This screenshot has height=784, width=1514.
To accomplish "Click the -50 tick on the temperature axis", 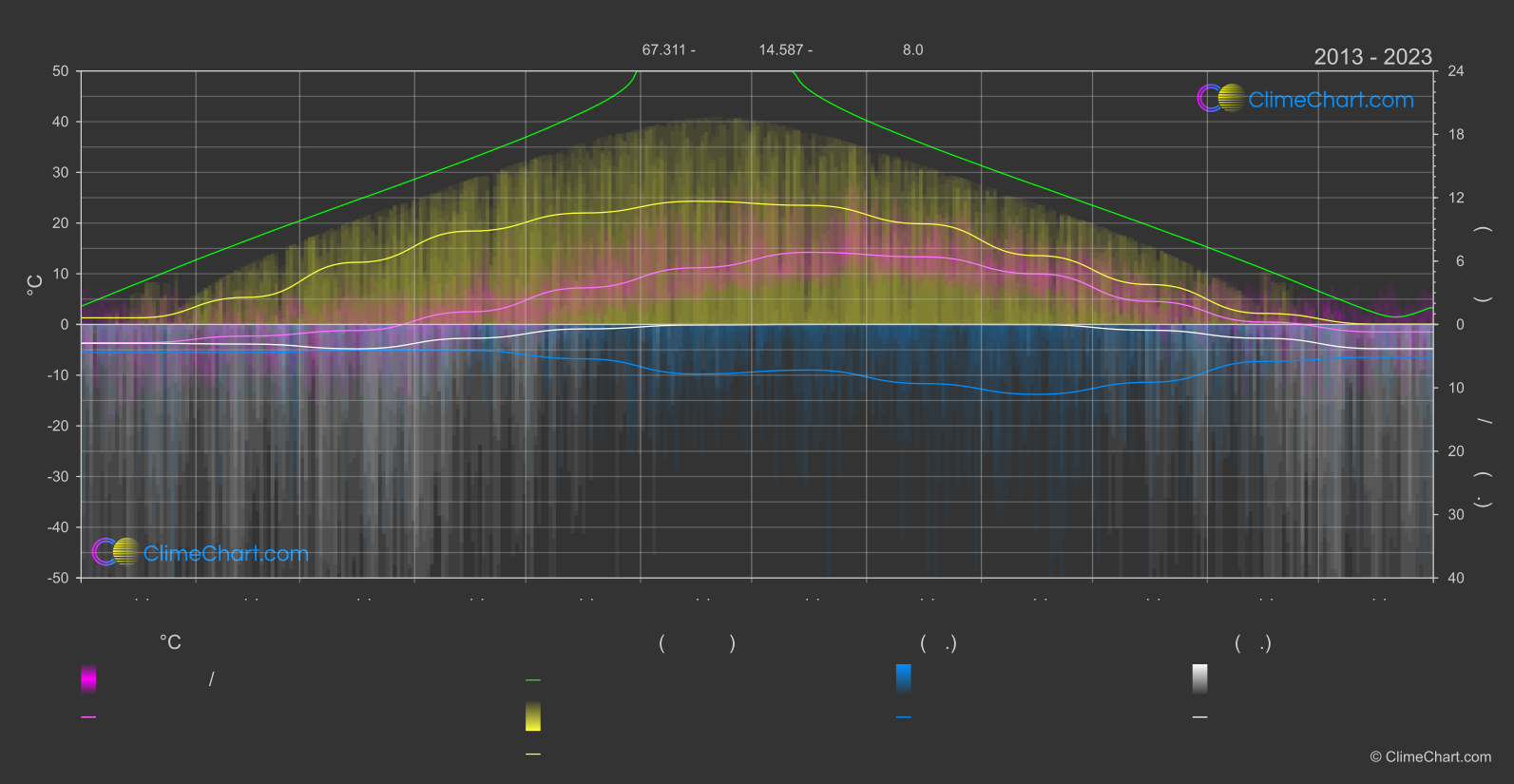I will [58, 578].
